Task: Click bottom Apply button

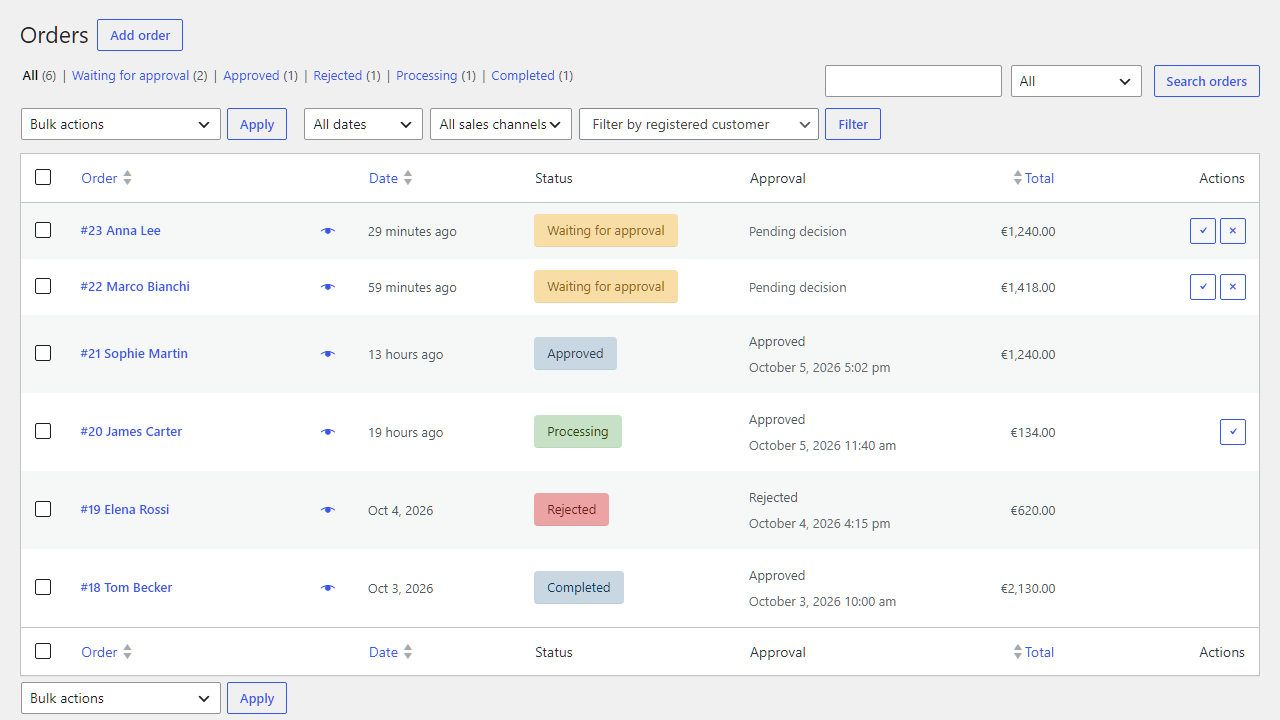Action: (257, 698)
